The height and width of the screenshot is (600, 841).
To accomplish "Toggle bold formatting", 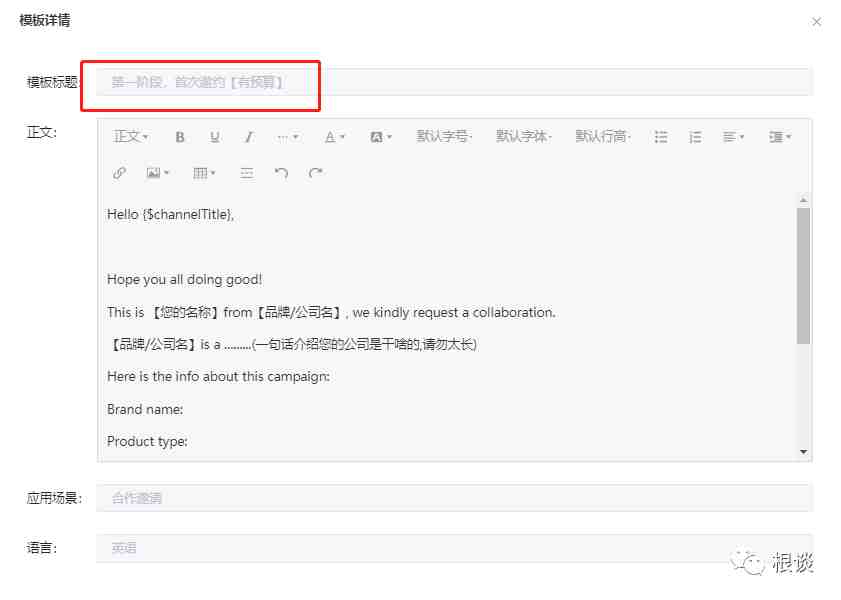I will [x=180, y=137].
